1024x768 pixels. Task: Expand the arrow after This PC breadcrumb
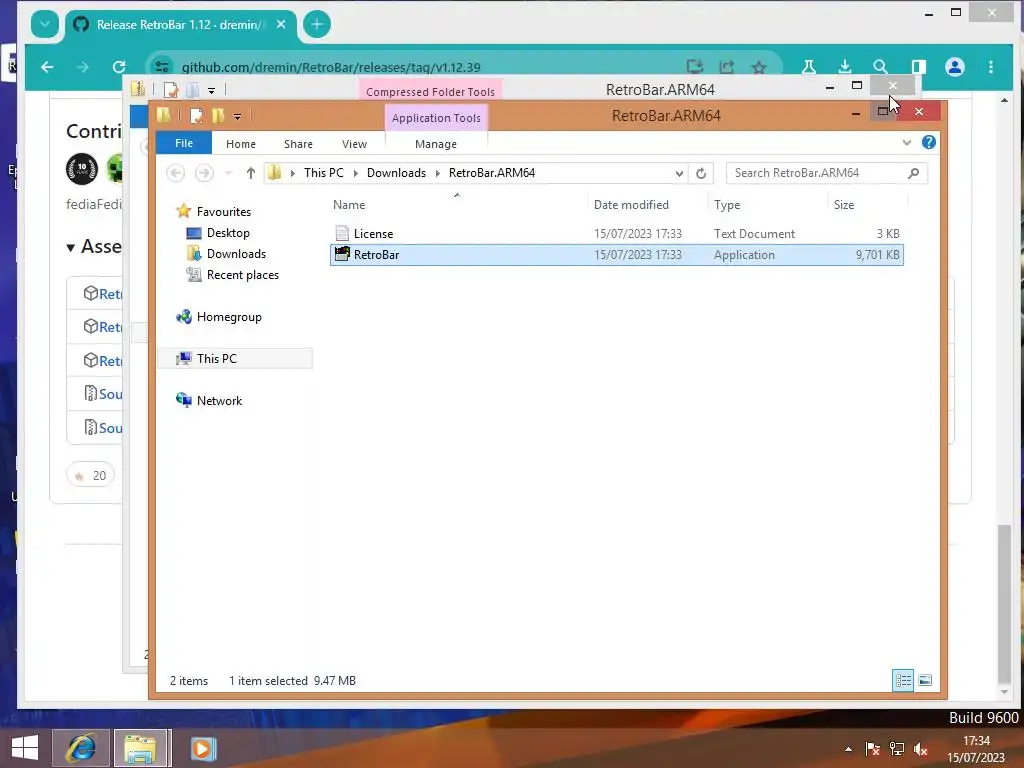click(x=355, y=173)
